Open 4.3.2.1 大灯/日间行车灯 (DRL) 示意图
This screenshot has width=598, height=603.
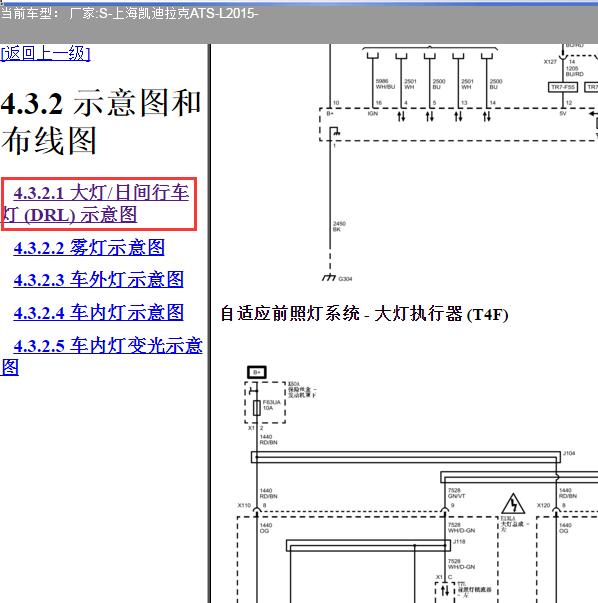[96, 204]
